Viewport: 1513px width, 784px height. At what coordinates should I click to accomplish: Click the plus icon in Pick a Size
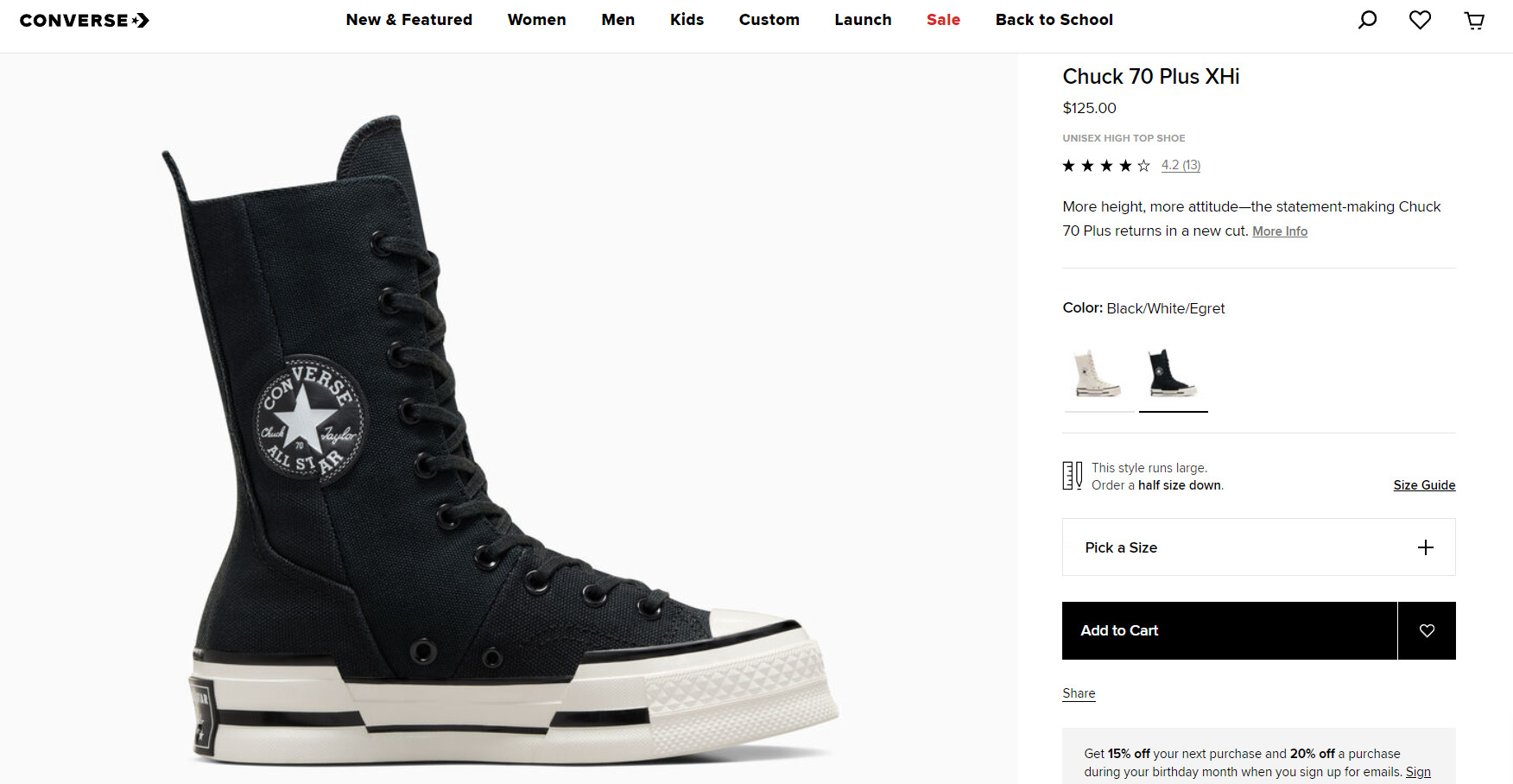[x=1425, y=547]
